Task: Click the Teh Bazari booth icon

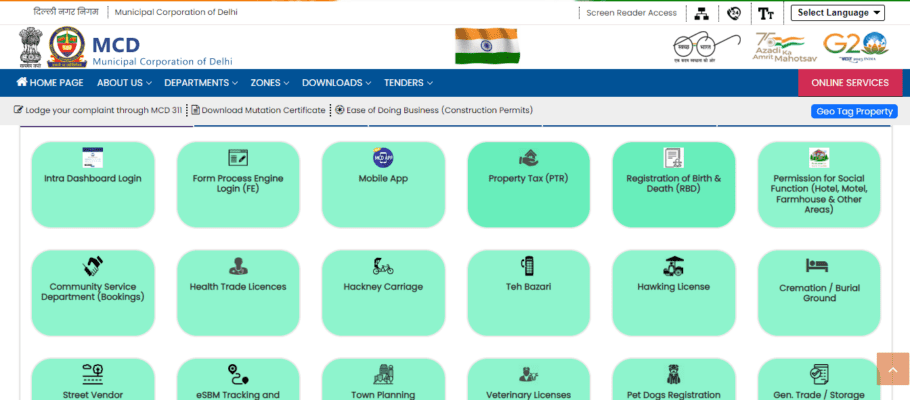Action: click(x=528, y=266)
